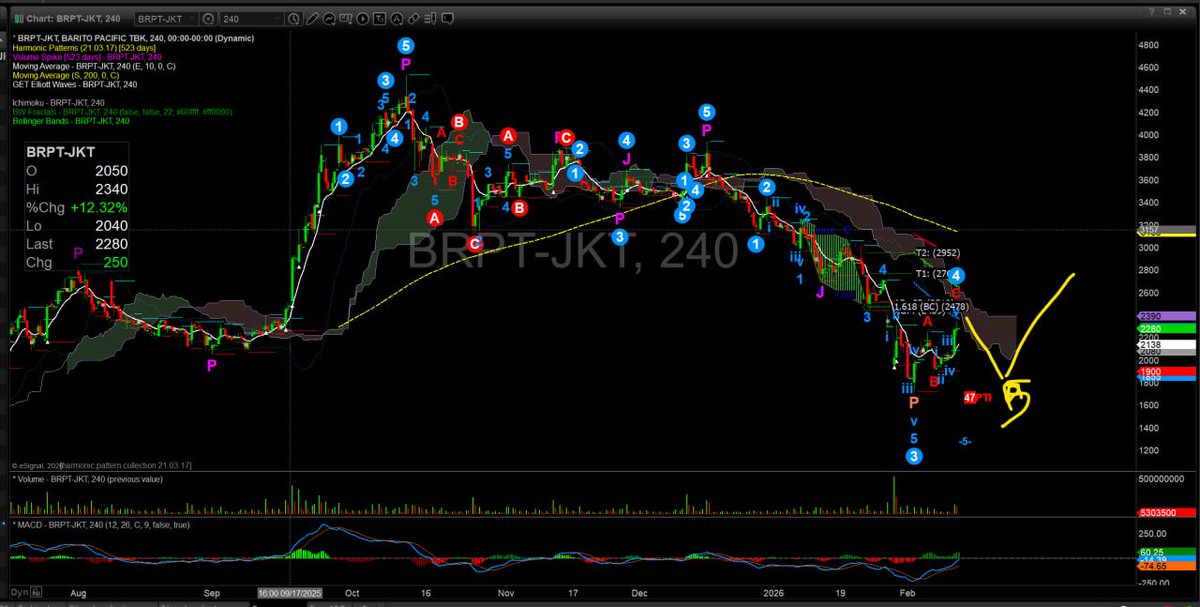This screenshot has height=607, width=1200.
Task: Click the symbol link icon after BRPT-JKT box
Action: click(x=208, y=19)
